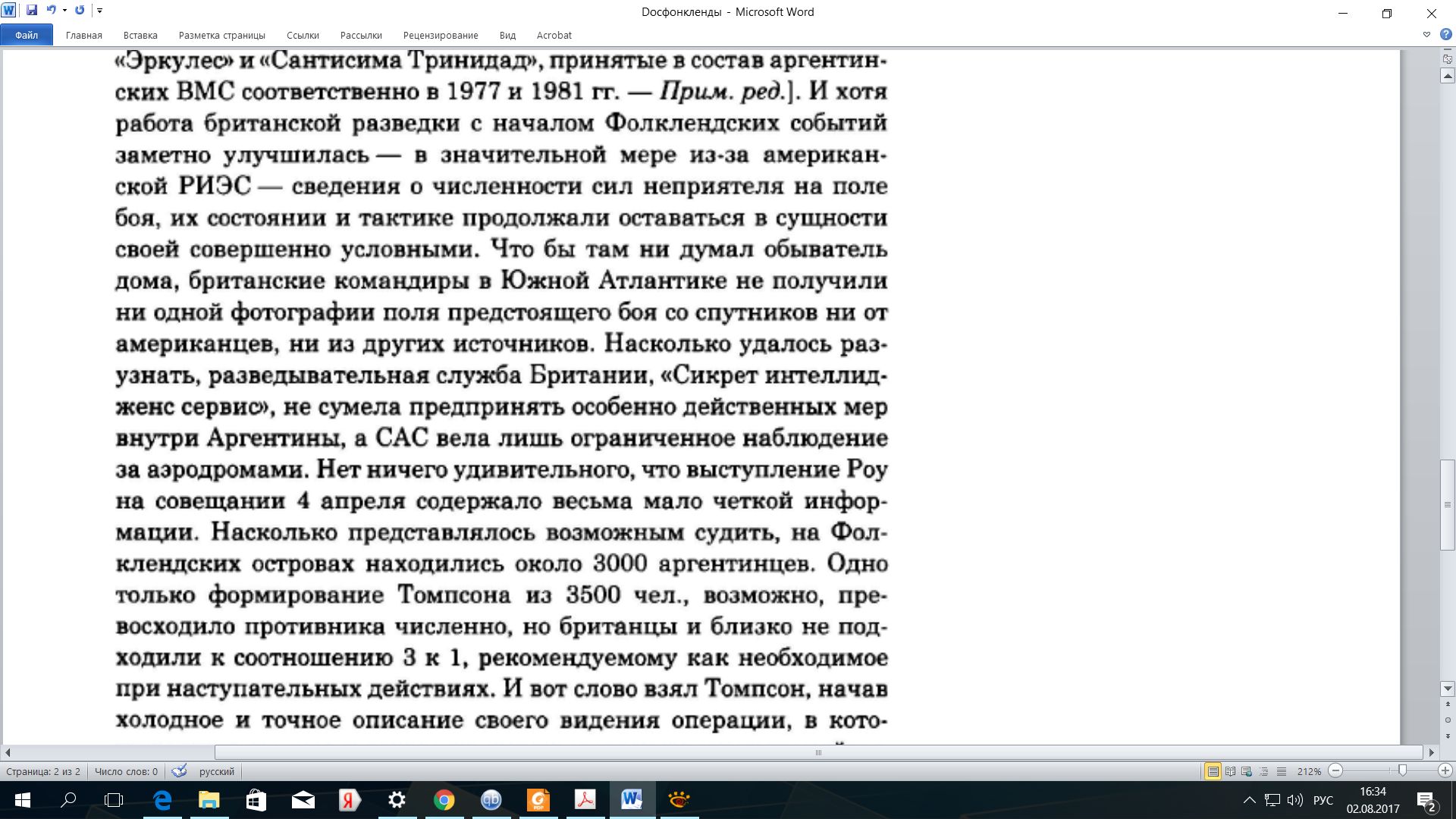Open Mail app from taskbar
1456x819 pixels.
point(303,800)
